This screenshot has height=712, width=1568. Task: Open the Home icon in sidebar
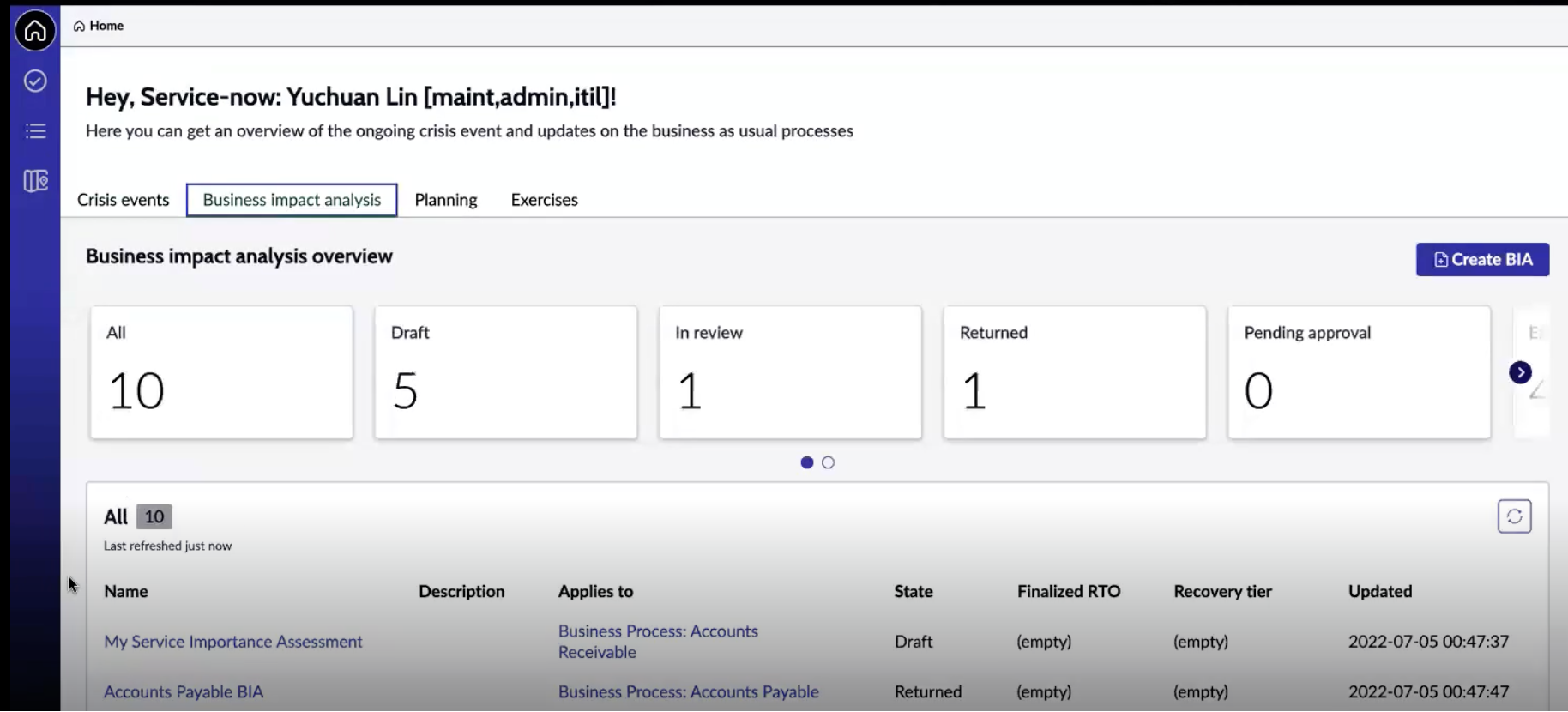pyautogui.click(x=35, y=31)
